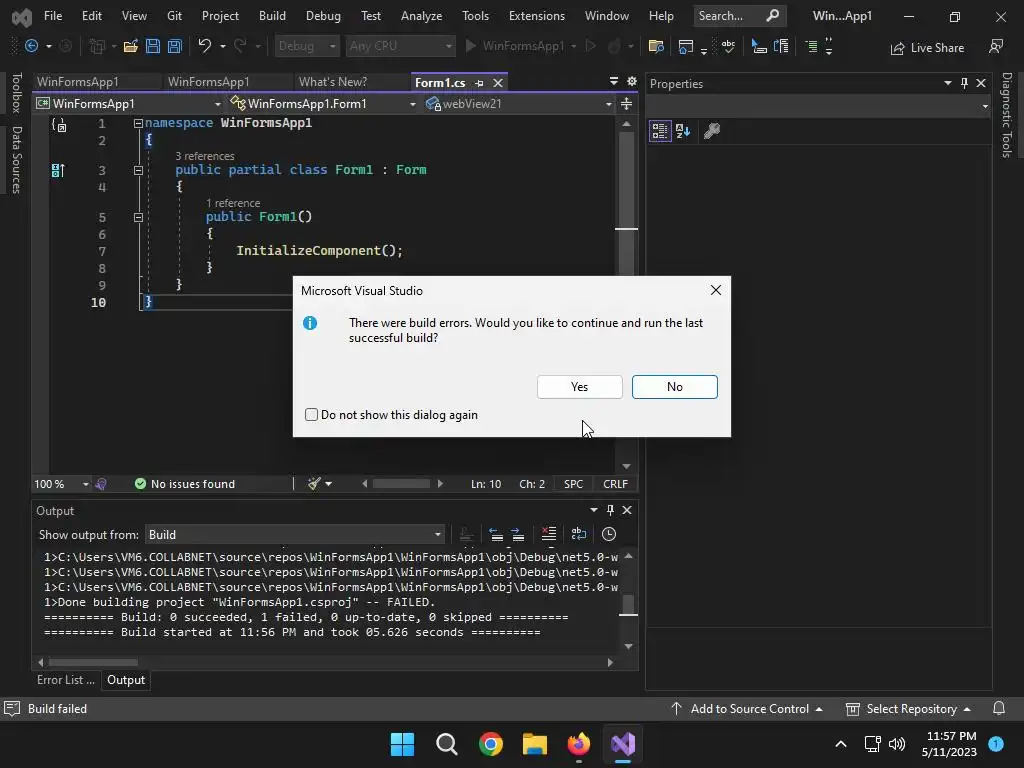
Task: Click the feedback person icon
Action: point(996,46)
